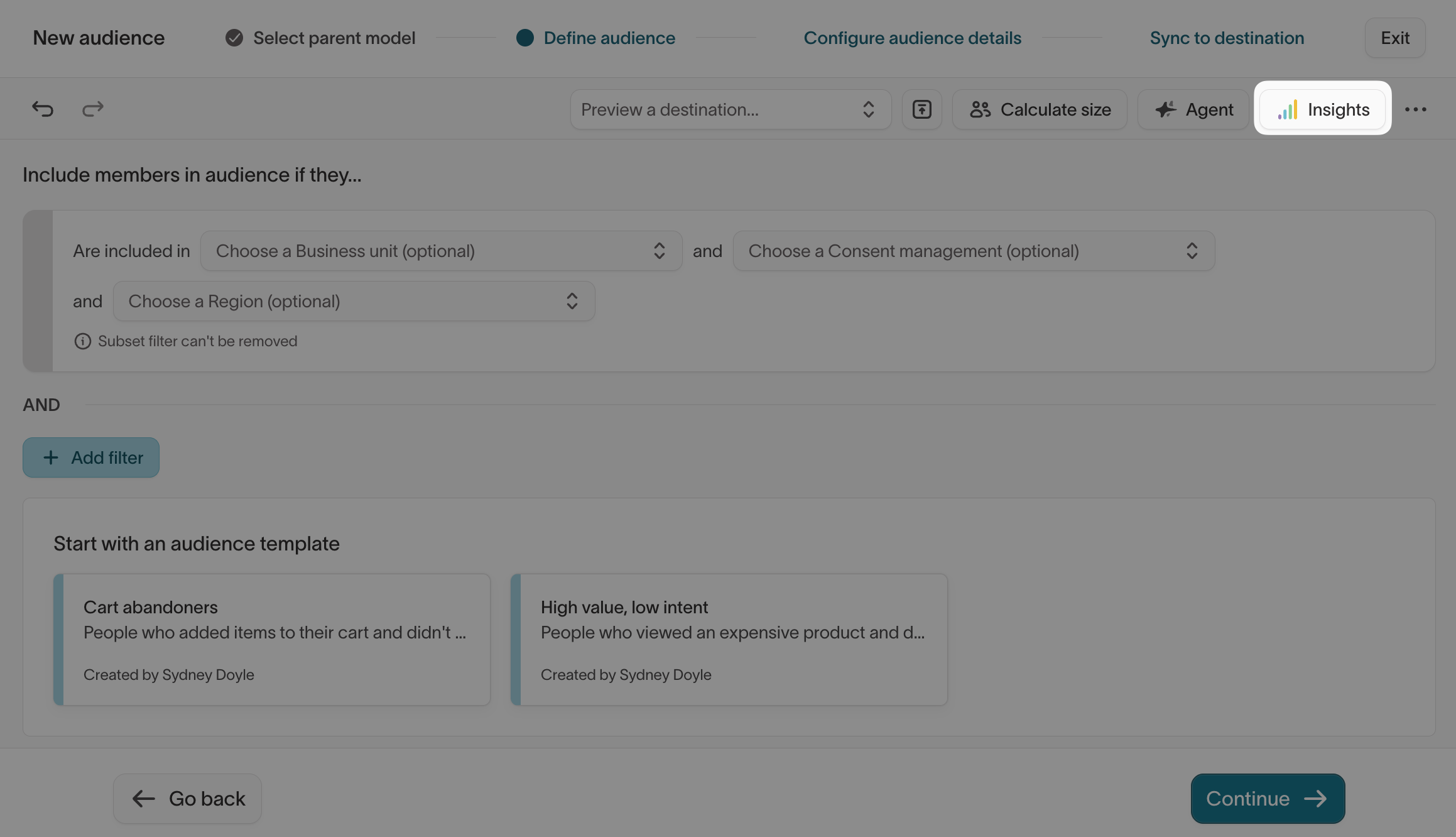Open the Agent assistant
Image resolution: width=1456 pixels, height=837 pixels.
(1193, 109)
